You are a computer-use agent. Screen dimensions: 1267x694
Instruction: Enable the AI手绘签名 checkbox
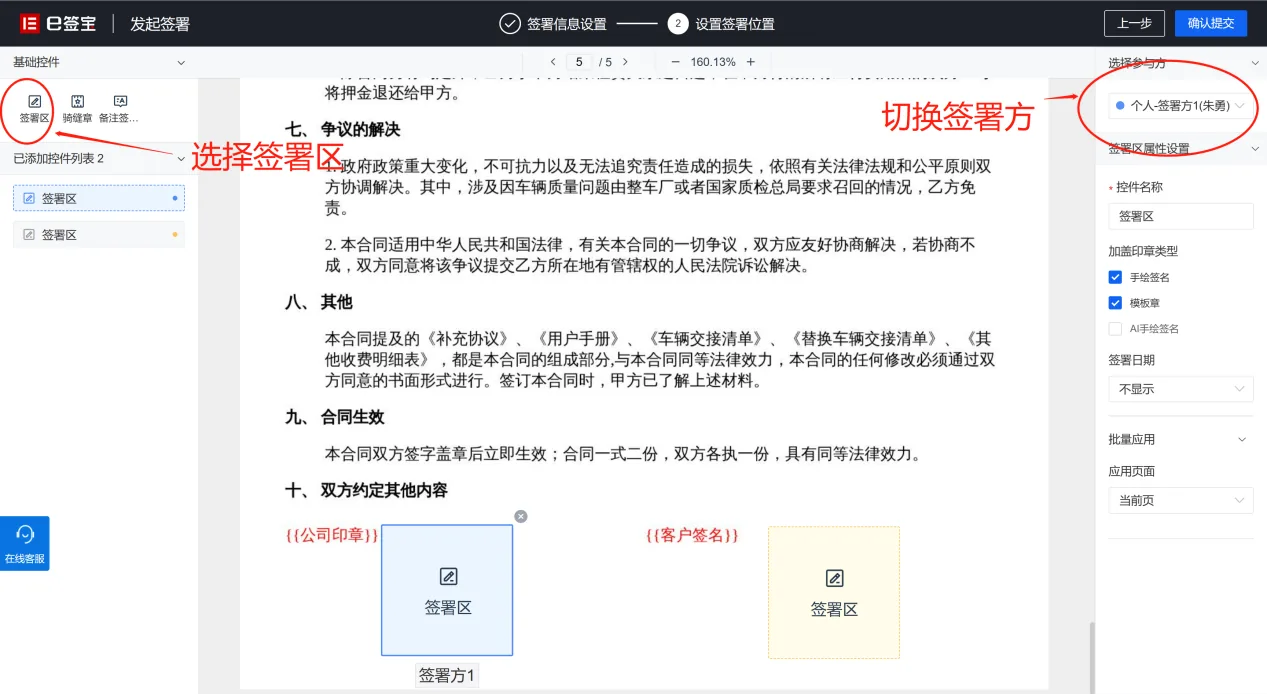tap(1115, 329)
